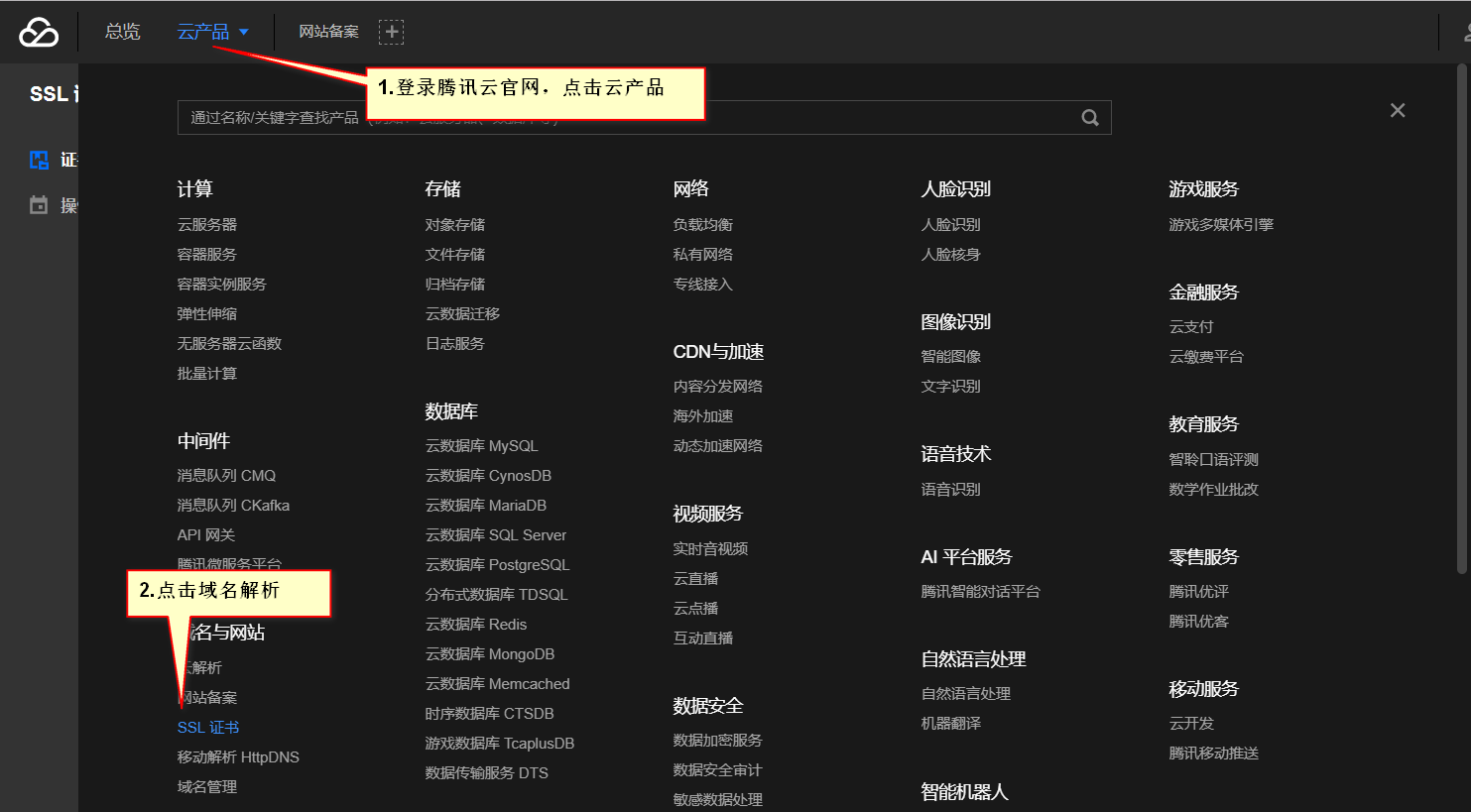Viewport: 1471px width, 812px height.
Task: Open 腾讯移动推送 link
Action: coord(1214,754)
